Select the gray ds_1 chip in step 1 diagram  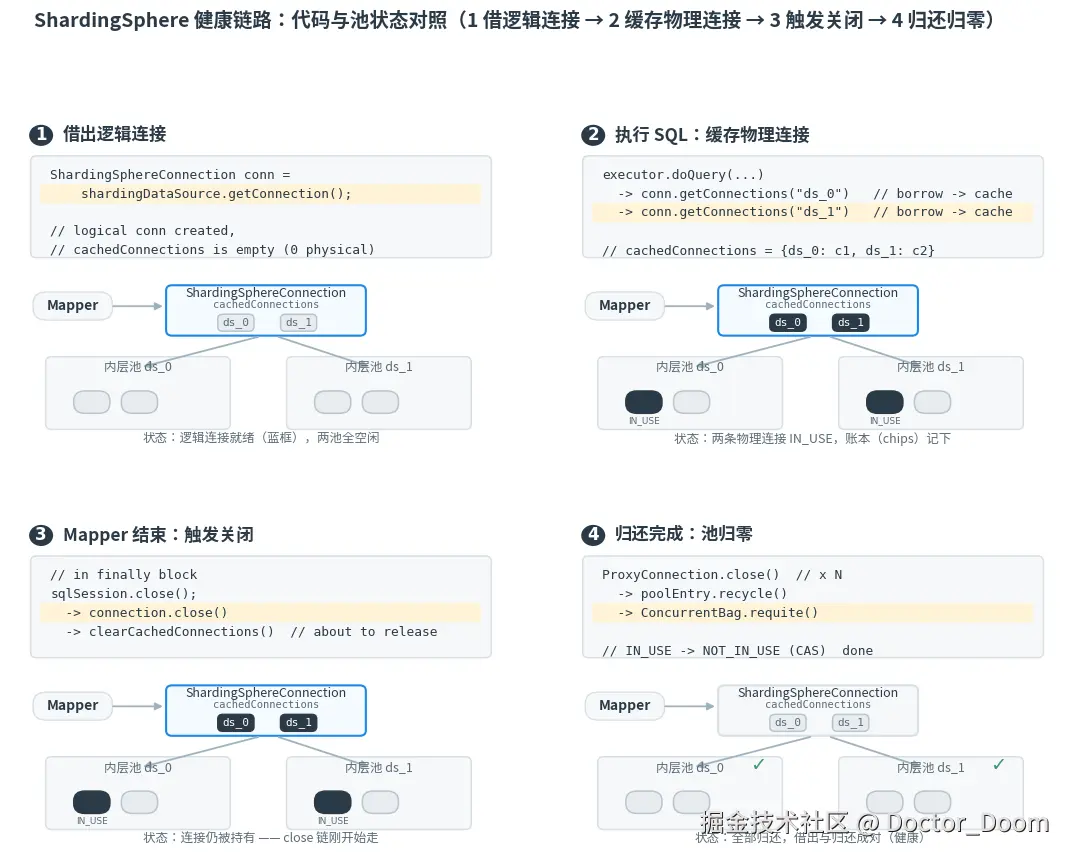299,322
